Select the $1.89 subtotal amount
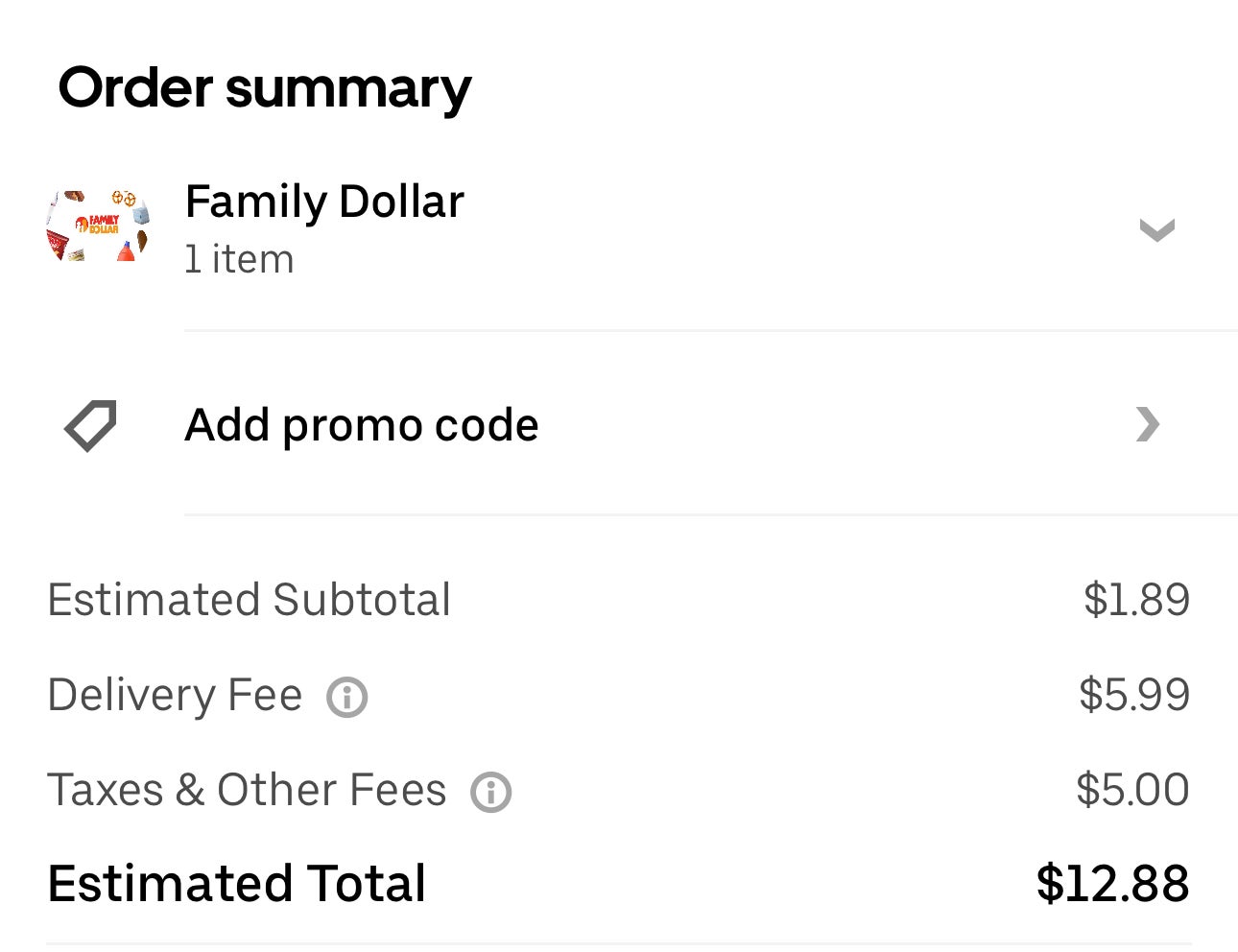This screenshot has height=952, width=1238. tap(1136, 600)
